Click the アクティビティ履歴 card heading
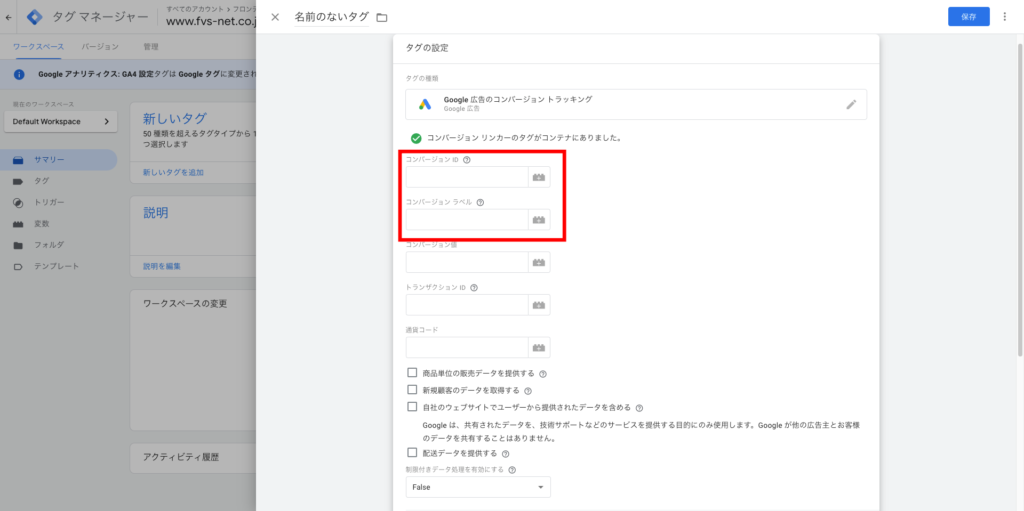Viewport: 1024px width, 511px height. (x=181, y=457)
